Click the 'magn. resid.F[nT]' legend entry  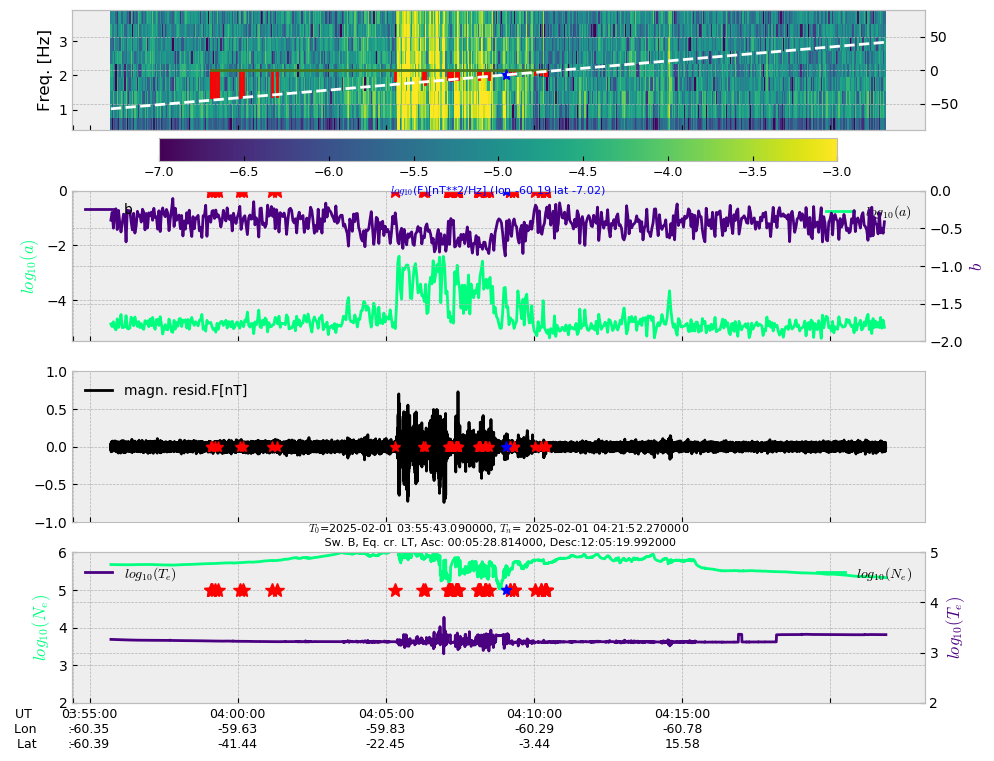click(166, 390)
